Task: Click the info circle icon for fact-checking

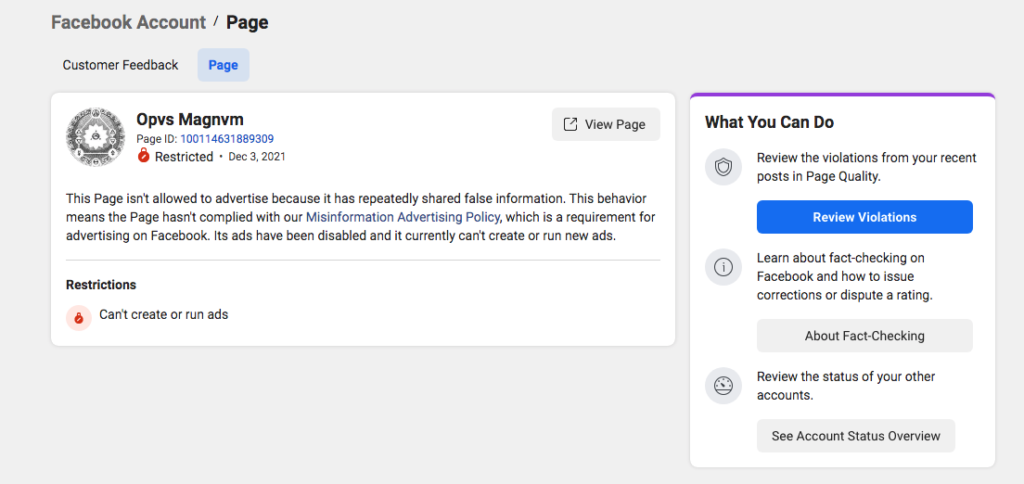Action: tap(723, 267)
